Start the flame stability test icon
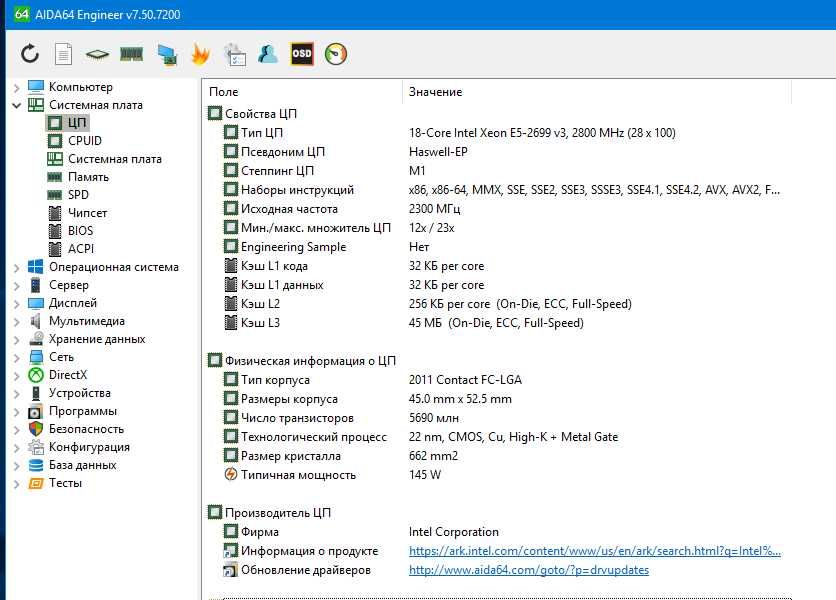Screen dimensions: 836x600 pyautogui.click(x=200, y=54)
